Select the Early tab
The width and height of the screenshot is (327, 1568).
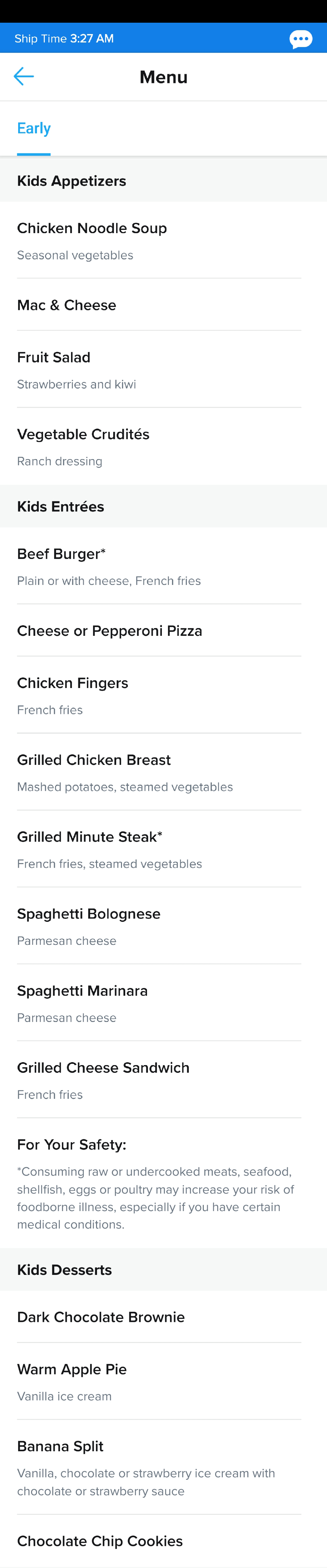(x=34, y=128)
